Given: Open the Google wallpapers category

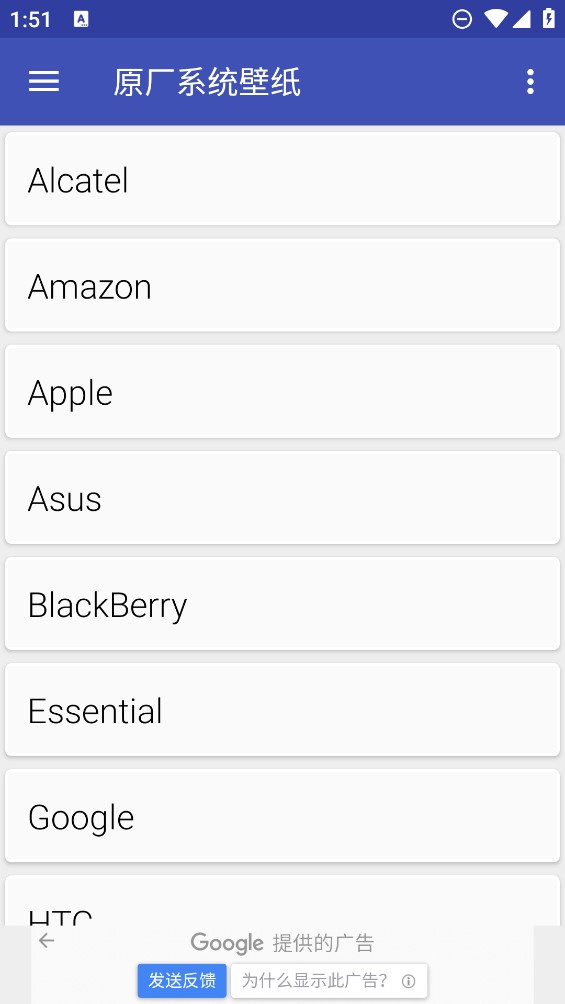Looking at the screenshot, I should click(282, 816).
